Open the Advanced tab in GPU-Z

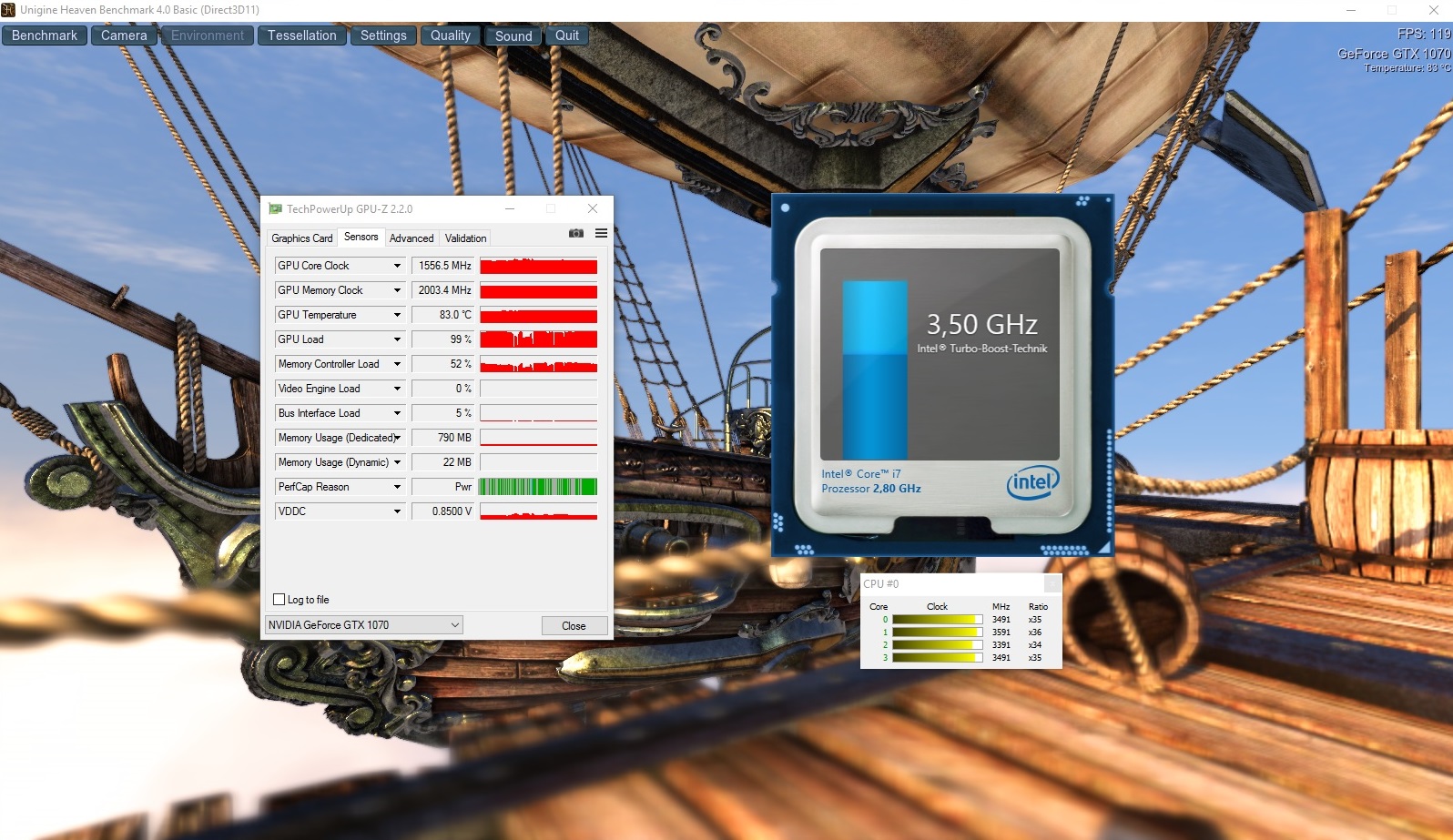pos(412,238)
